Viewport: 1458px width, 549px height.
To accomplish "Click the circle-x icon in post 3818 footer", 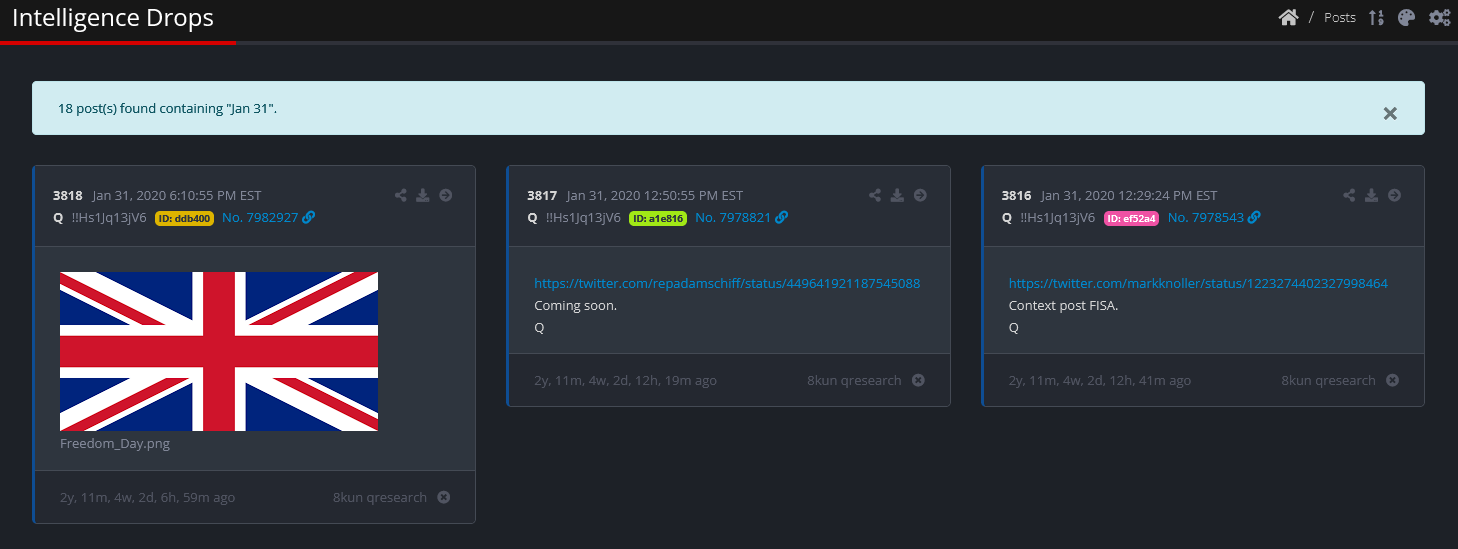I will coord(444,497).
